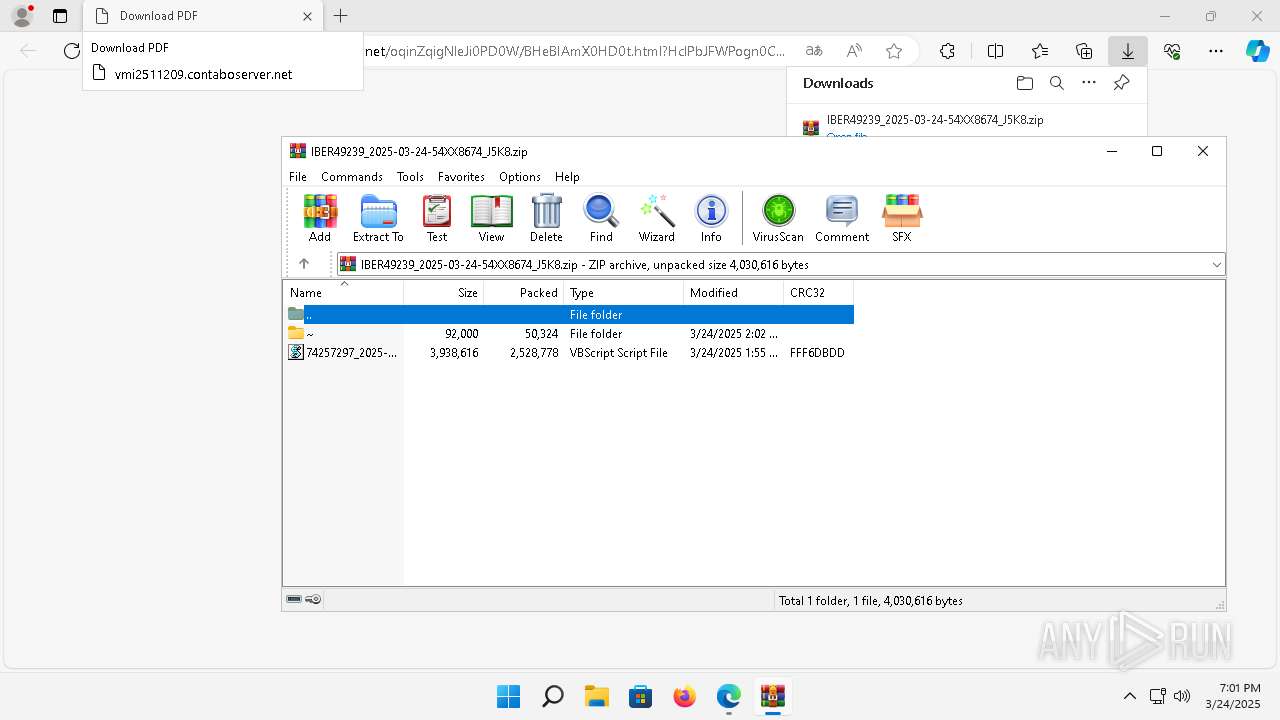This screenshot has width=1280, height=720.
Task: Open Firefox from taskbar
Action: point(684,696)
